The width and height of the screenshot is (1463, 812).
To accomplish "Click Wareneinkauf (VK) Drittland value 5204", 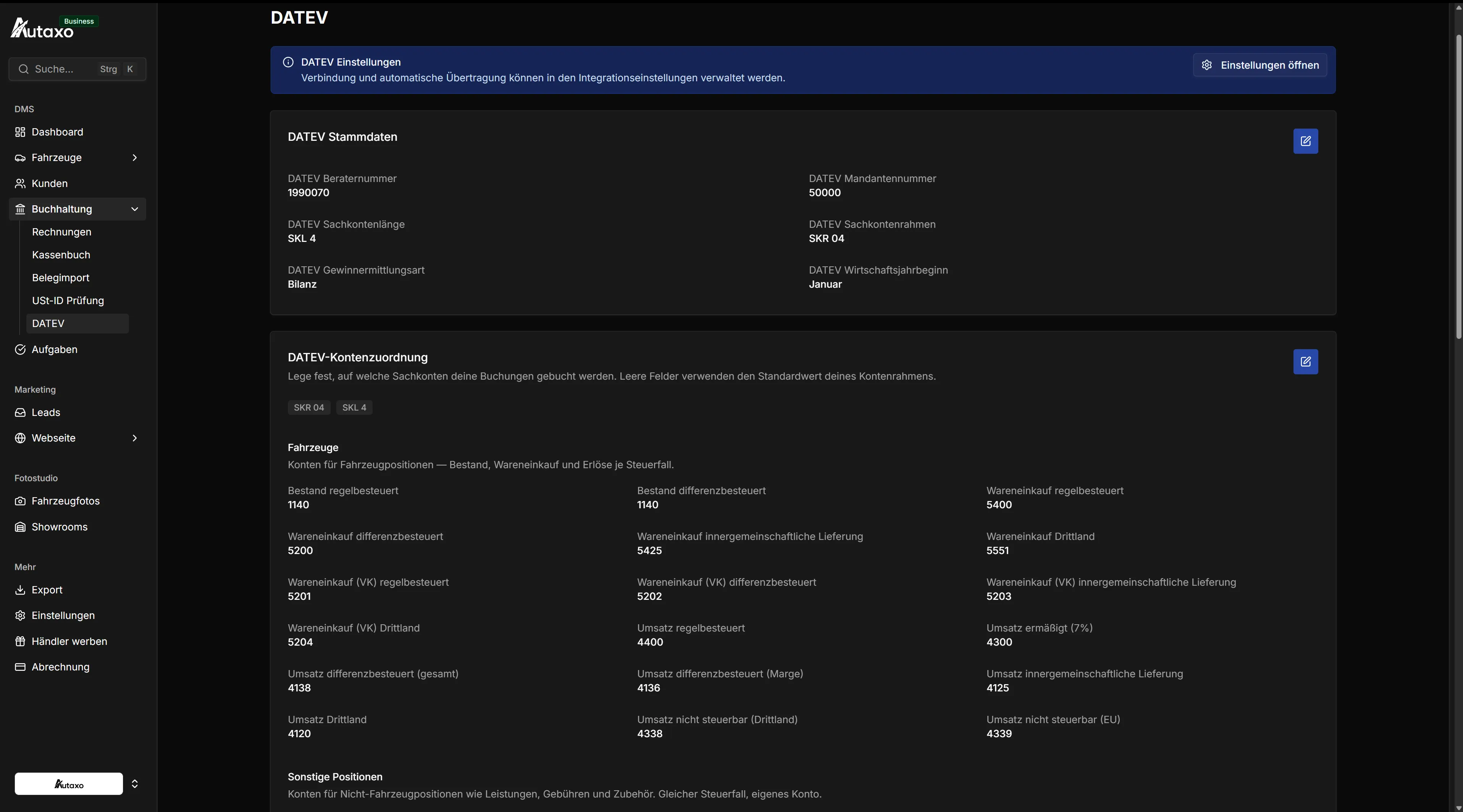I will (300, 642).
